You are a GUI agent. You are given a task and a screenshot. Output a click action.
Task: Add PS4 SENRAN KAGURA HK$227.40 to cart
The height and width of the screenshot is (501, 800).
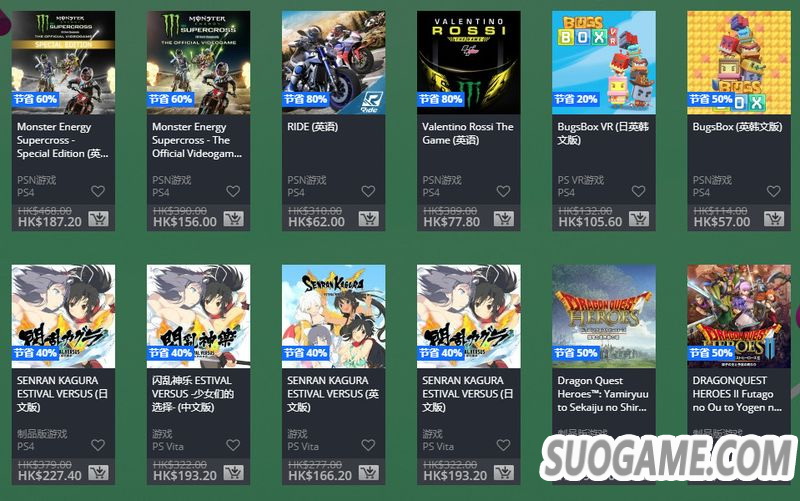pyautogui.click(x=98, y=472)
